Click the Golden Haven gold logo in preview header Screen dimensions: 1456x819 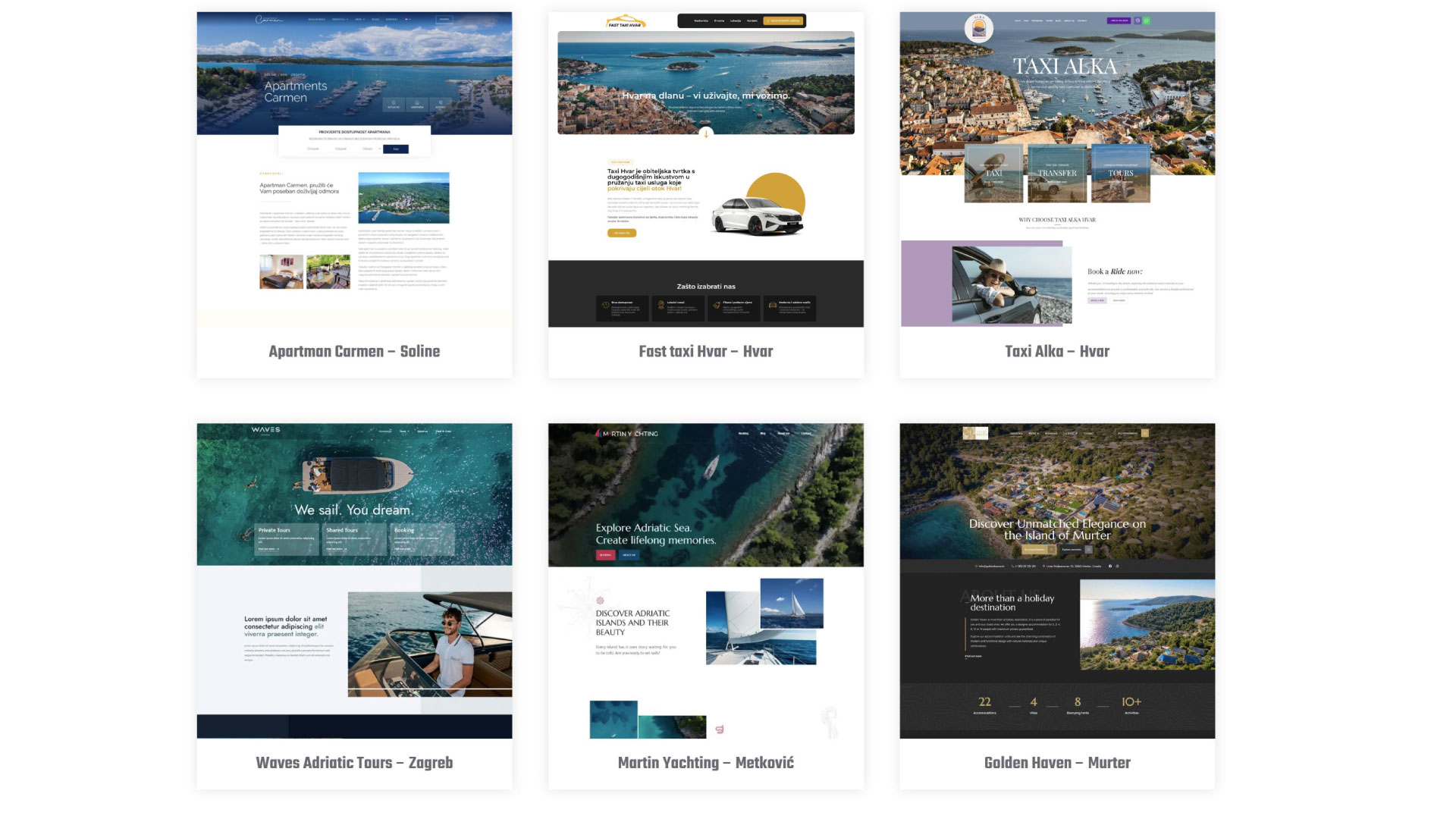point(974,433)
